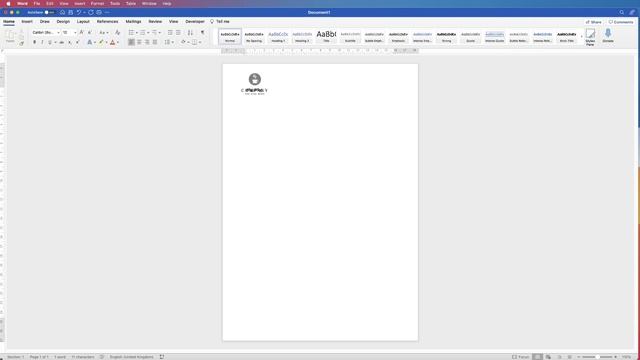Click the Shading paint bucket icon
The width and height of the screenshot is (640, 360).
tap(183, 42)
